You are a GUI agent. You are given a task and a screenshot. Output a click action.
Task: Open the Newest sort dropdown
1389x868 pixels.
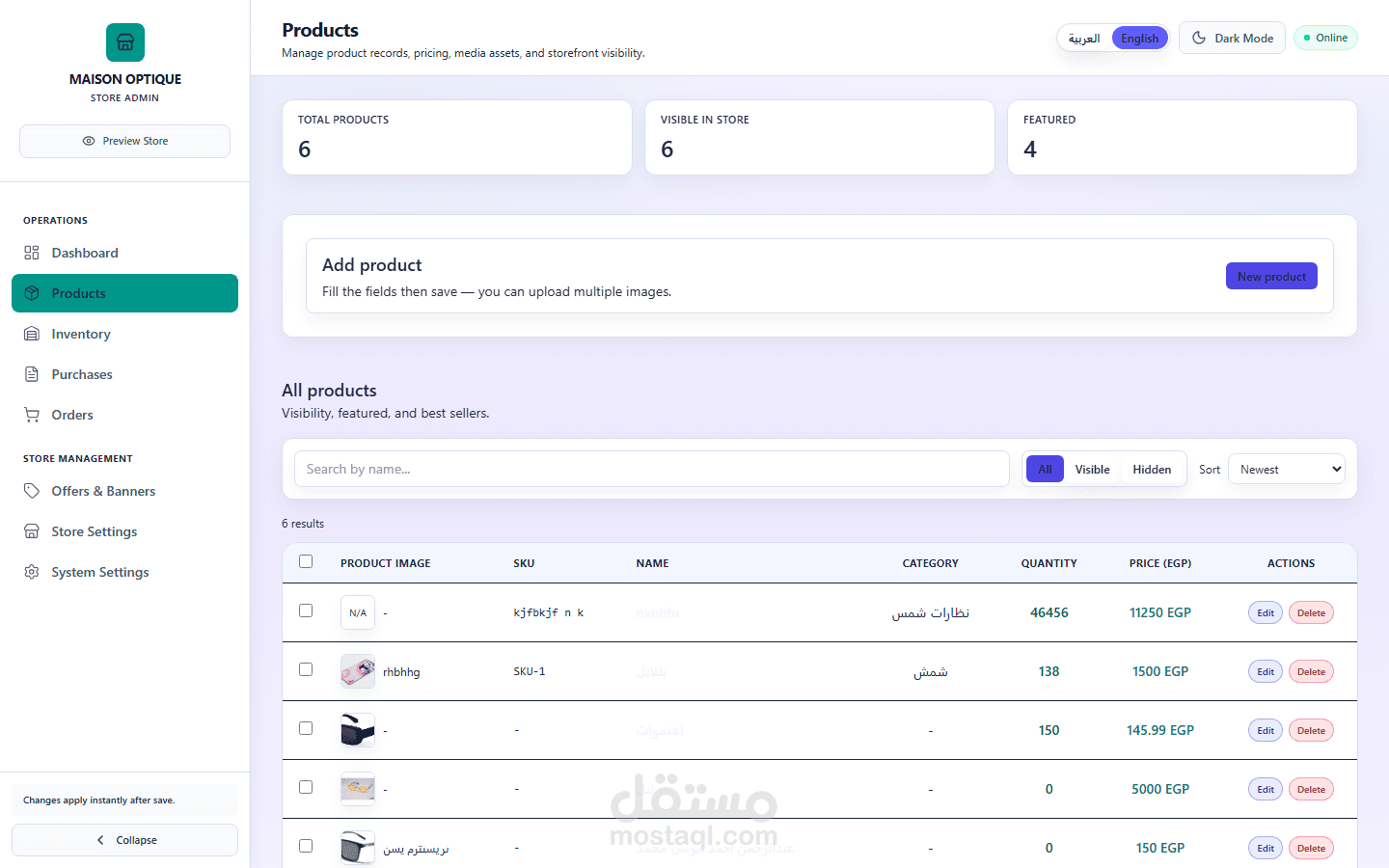click(1287, 469)
